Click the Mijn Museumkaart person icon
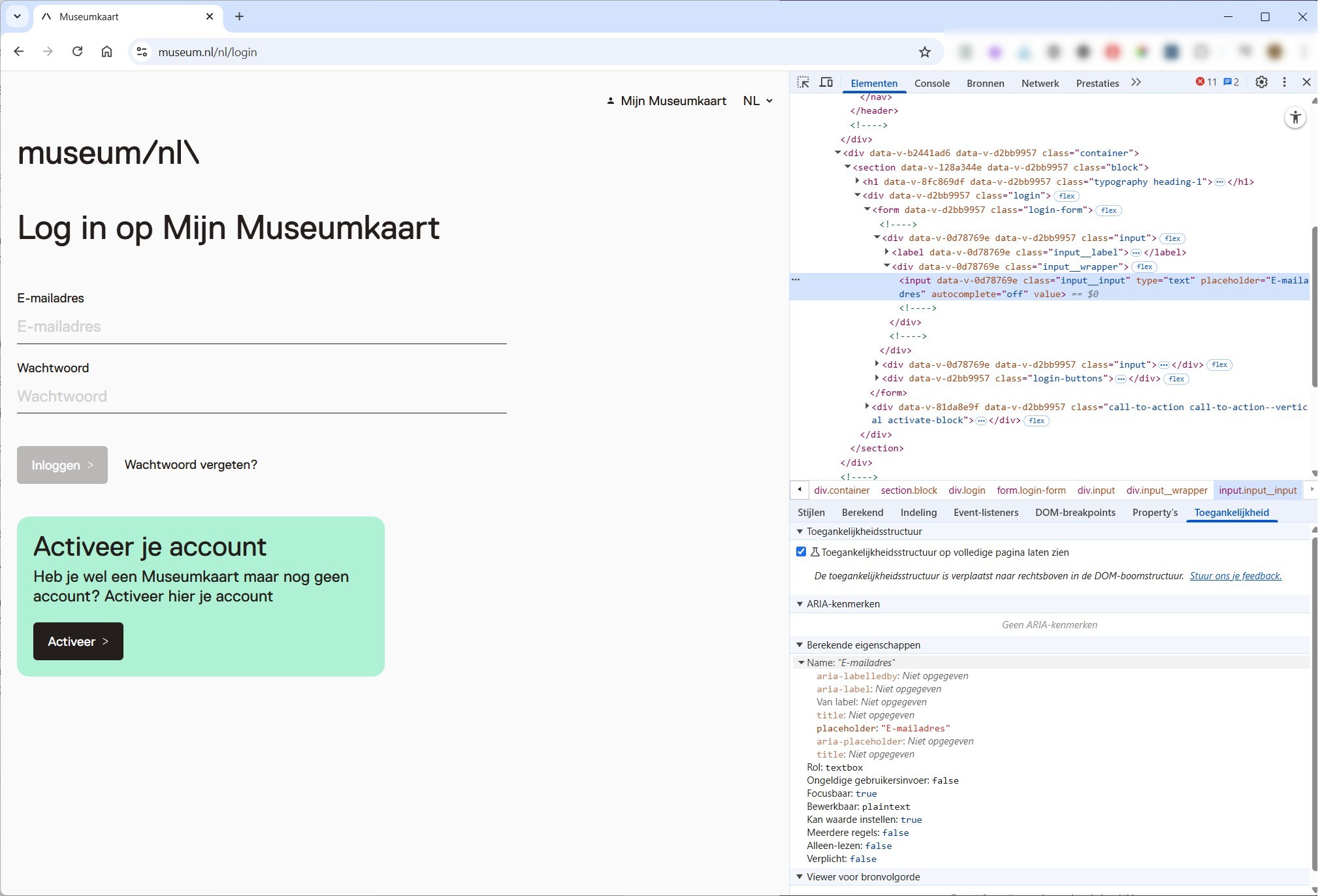The height and width of the screenshot is (896, 1324). point(610,101)
